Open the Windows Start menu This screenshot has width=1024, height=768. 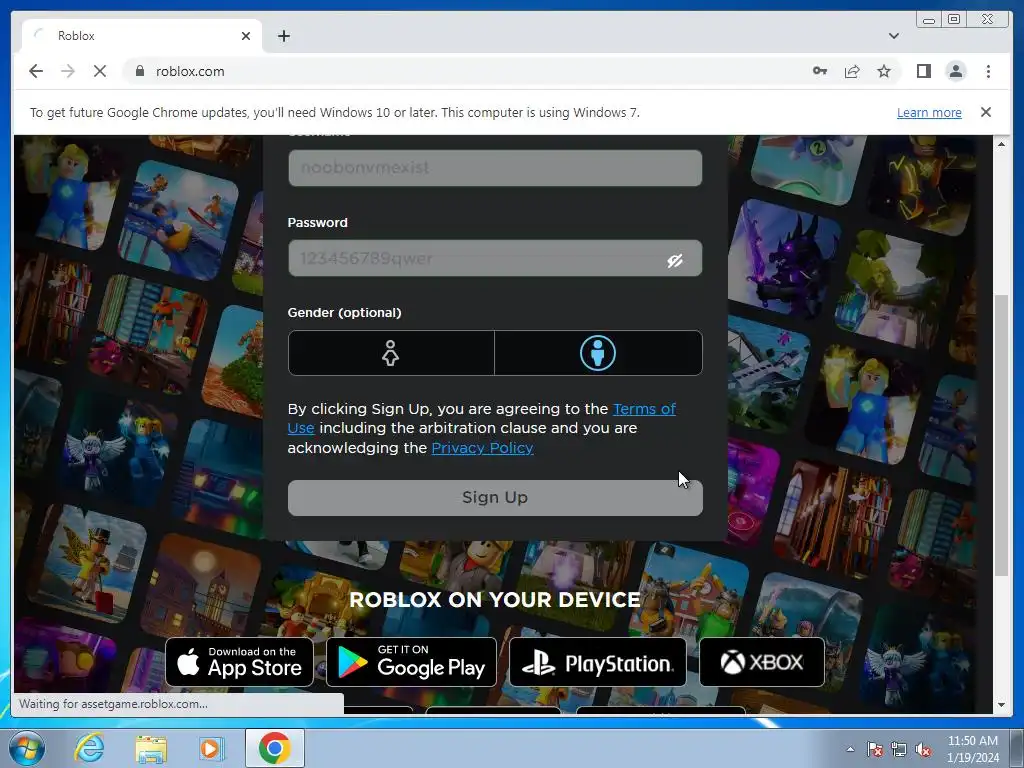point(27,748)
